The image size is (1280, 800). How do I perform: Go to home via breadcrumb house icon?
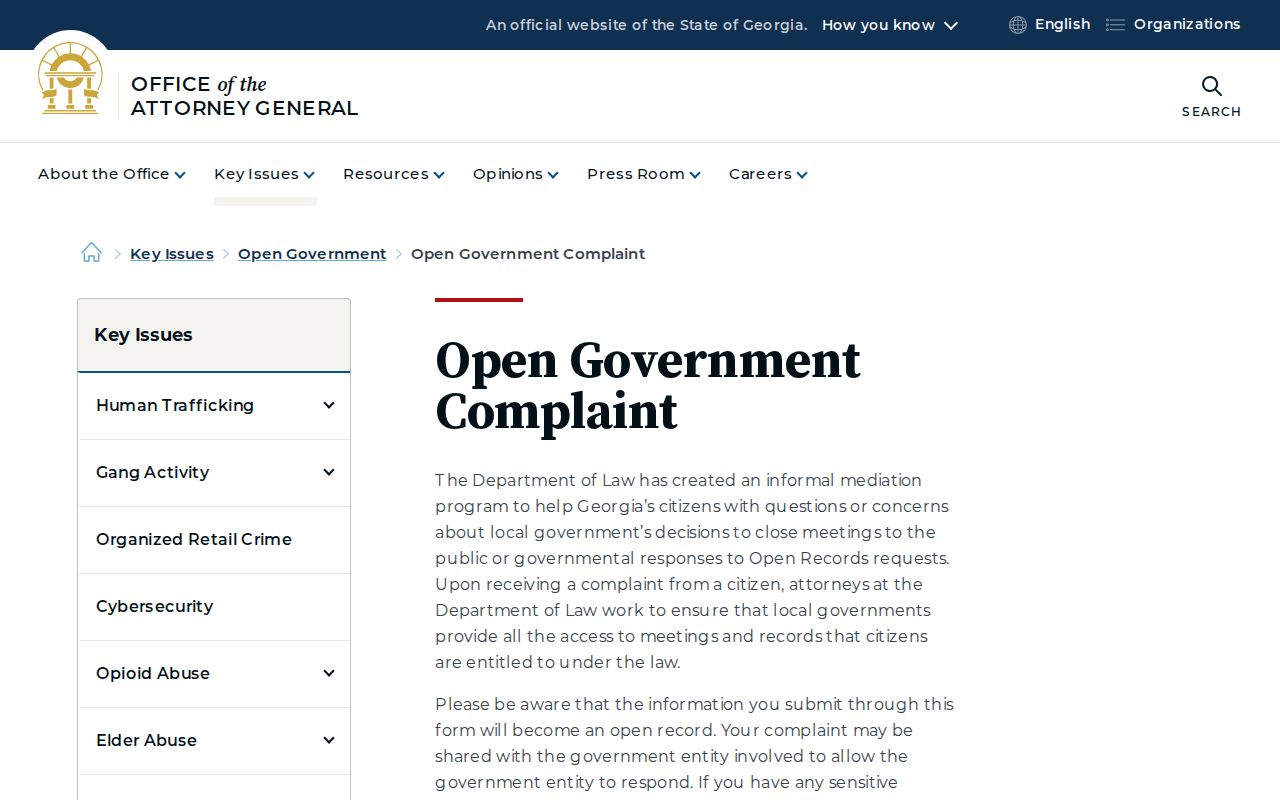click(x=91, y=253)
